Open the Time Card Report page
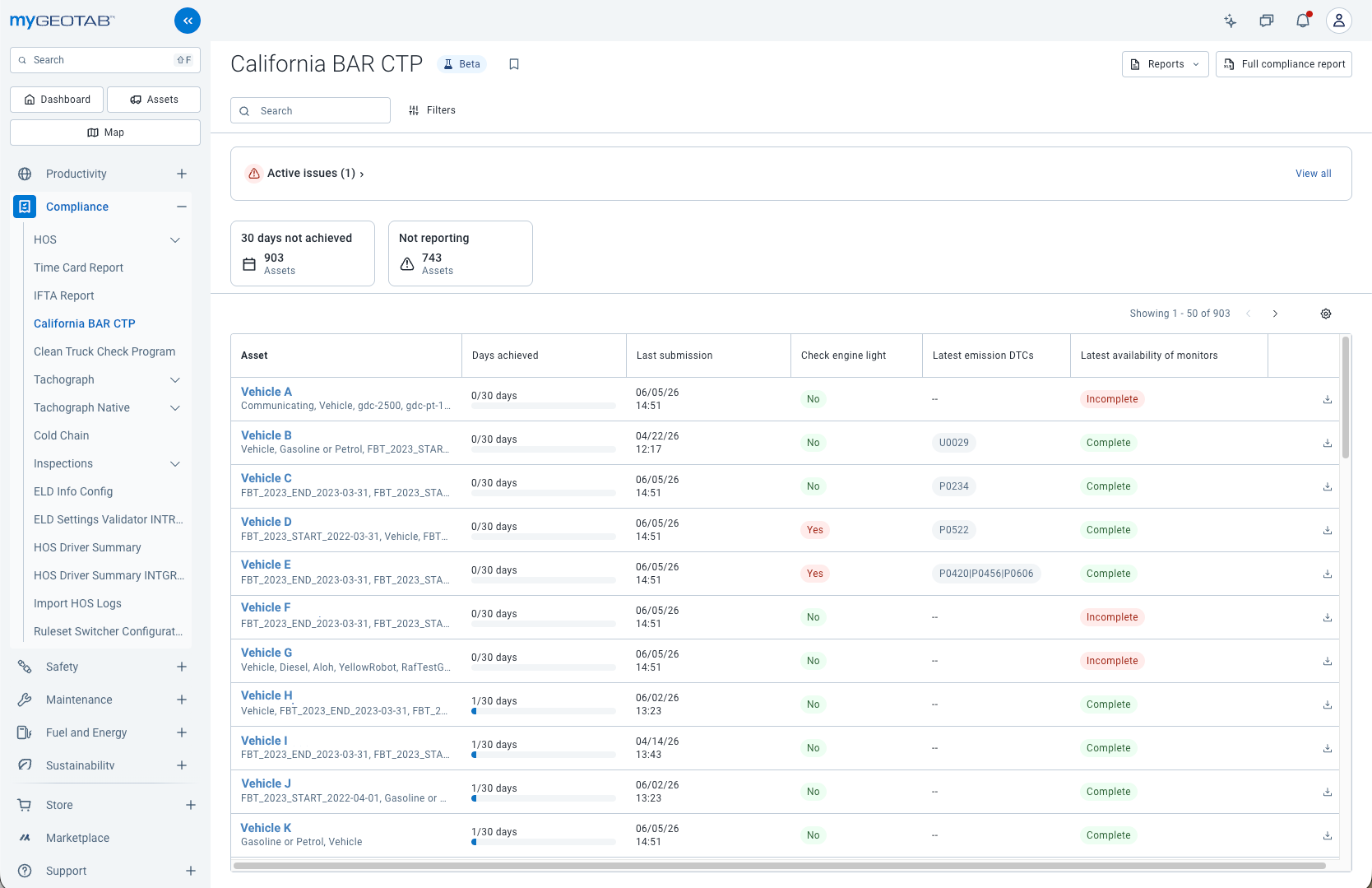Viewport: 1372px width, 888px height. [78, 267]
